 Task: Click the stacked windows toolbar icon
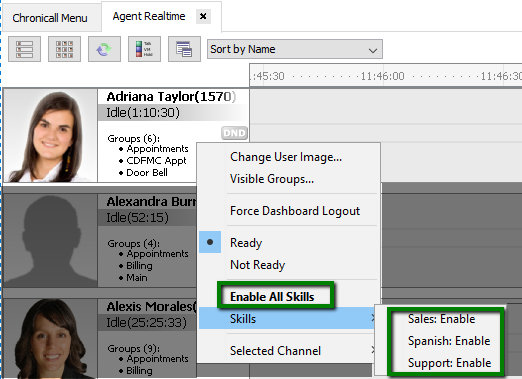184,49
